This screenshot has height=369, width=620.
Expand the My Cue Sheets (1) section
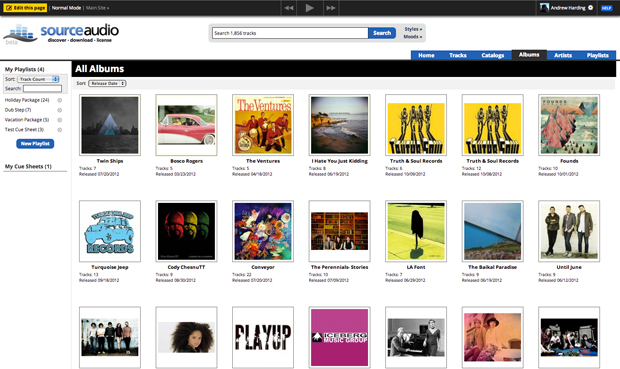28,167
